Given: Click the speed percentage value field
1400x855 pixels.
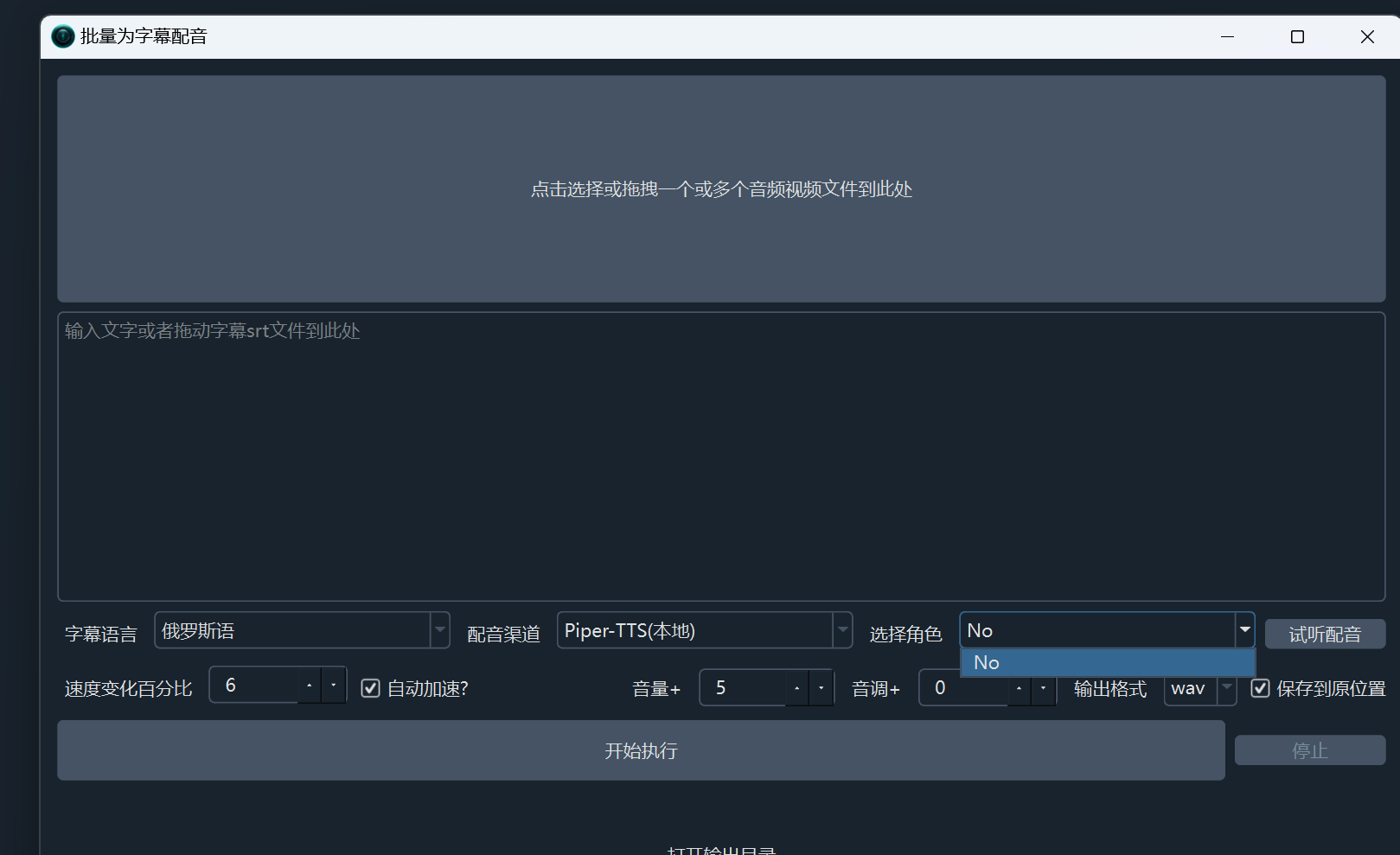Looking at the screenshot, I should coord(255,686).
